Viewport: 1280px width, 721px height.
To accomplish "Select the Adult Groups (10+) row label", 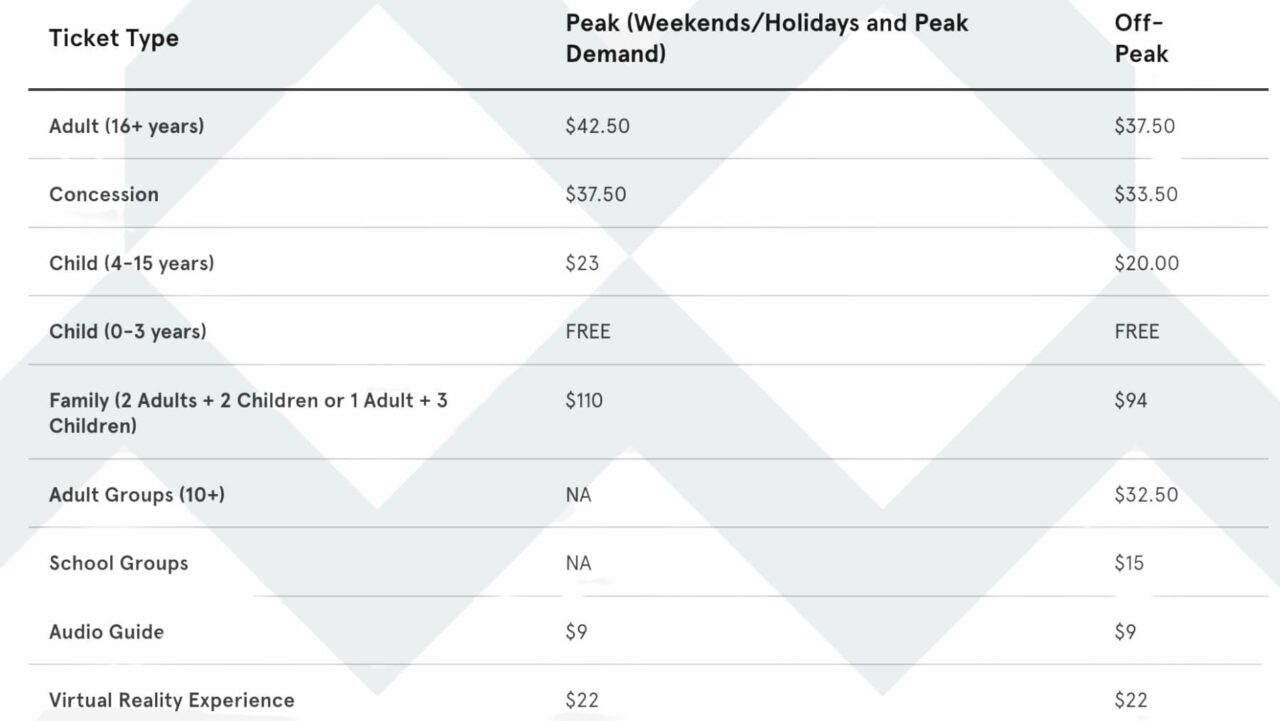I will point(137,494).
